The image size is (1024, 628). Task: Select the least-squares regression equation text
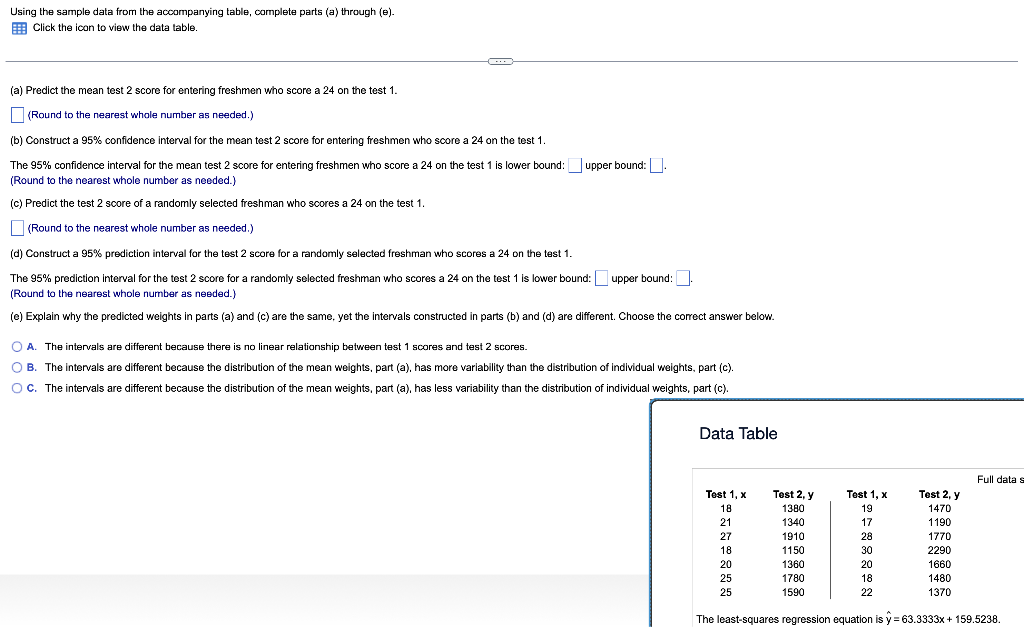click(x=850, y=618)
